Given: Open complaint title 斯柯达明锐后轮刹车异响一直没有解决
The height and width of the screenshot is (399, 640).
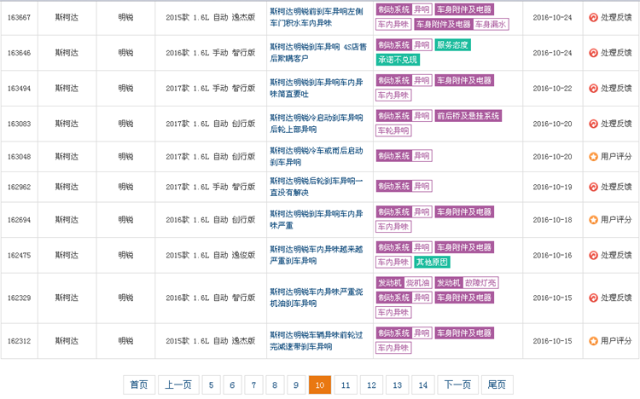Looking at the screenshot, I should coord(316,186).
